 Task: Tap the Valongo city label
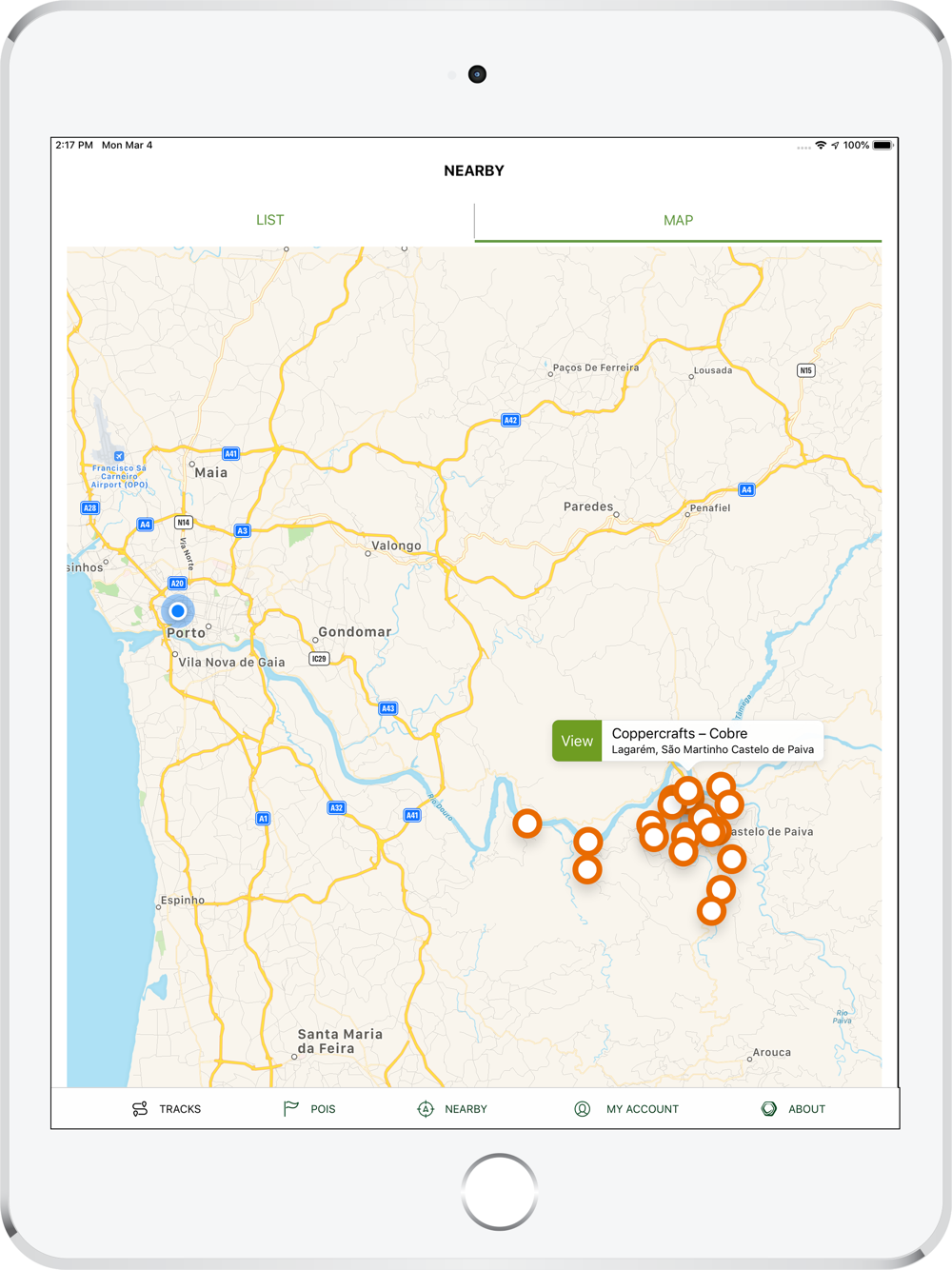(396, 546)
